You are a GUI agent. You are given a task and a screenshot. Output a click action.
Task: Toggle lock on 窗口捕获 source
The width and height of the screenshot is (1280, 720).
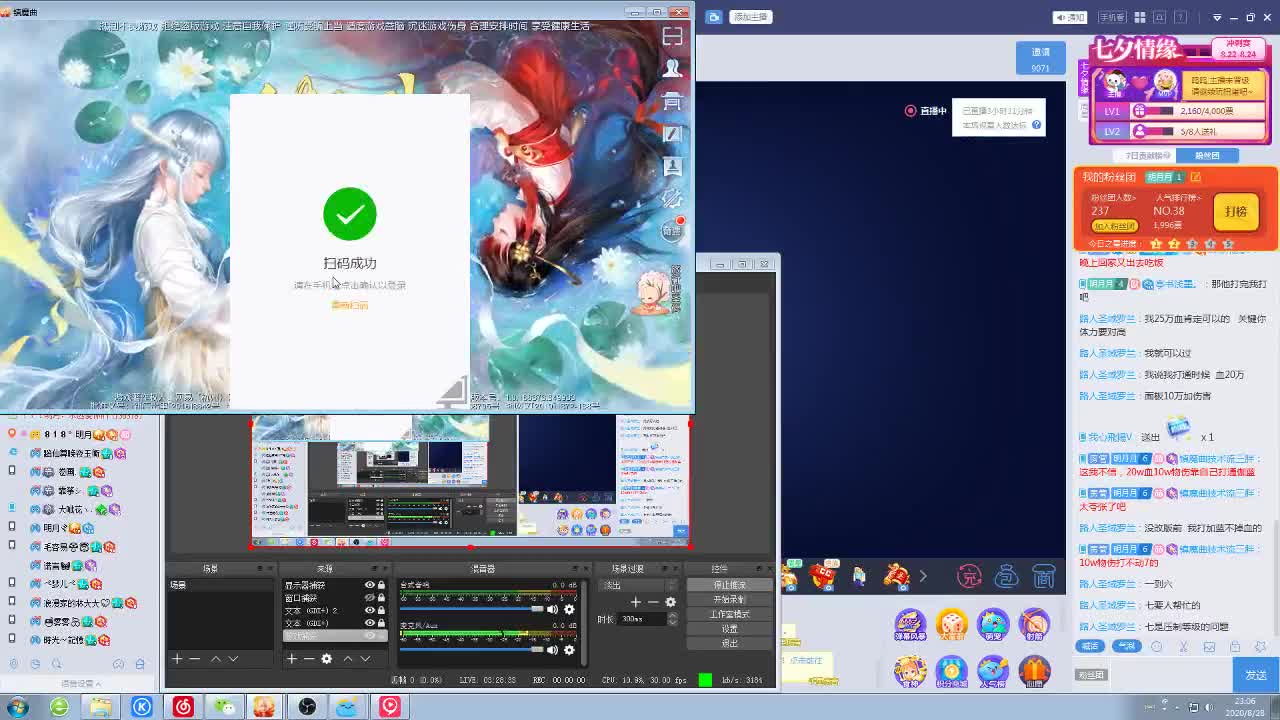(381, 598)
